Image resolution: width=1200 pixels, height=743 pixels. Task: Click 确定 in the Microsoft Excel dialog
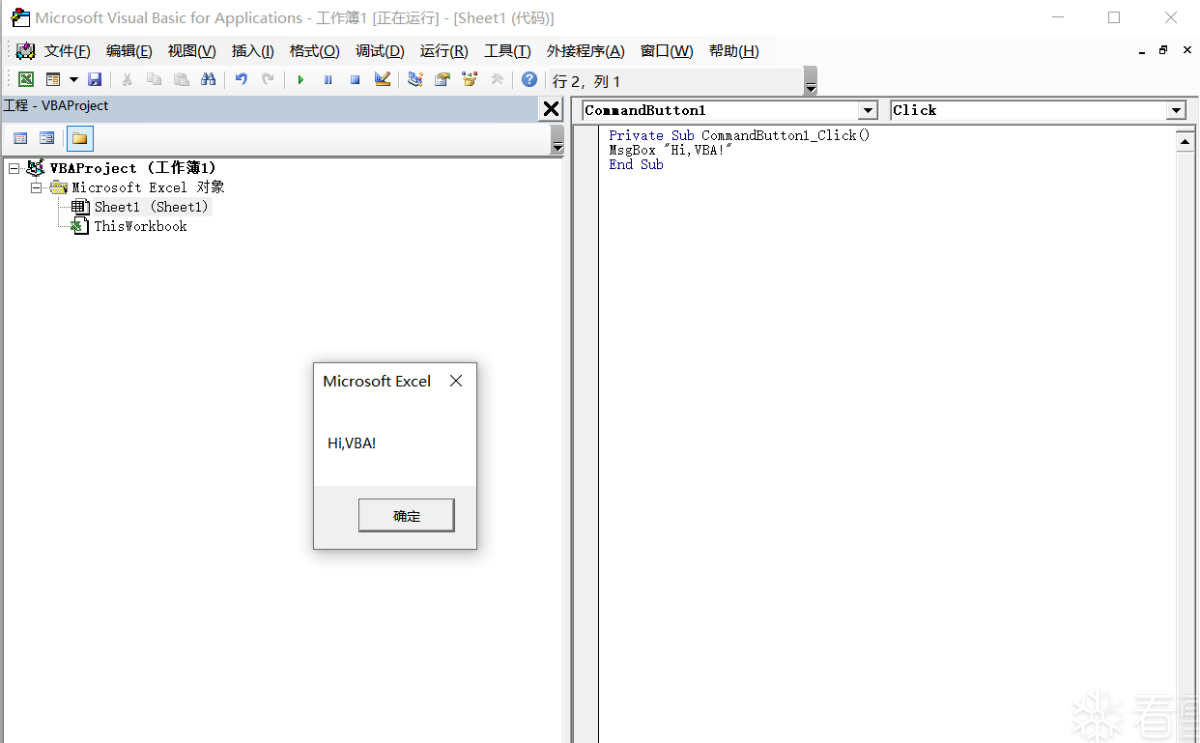(406, 516)
